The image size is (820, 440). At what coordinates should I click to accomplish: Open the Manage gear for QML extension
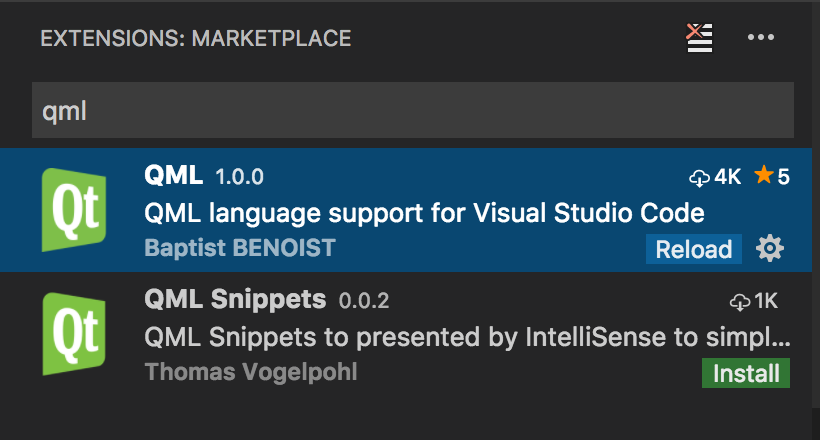770,249
